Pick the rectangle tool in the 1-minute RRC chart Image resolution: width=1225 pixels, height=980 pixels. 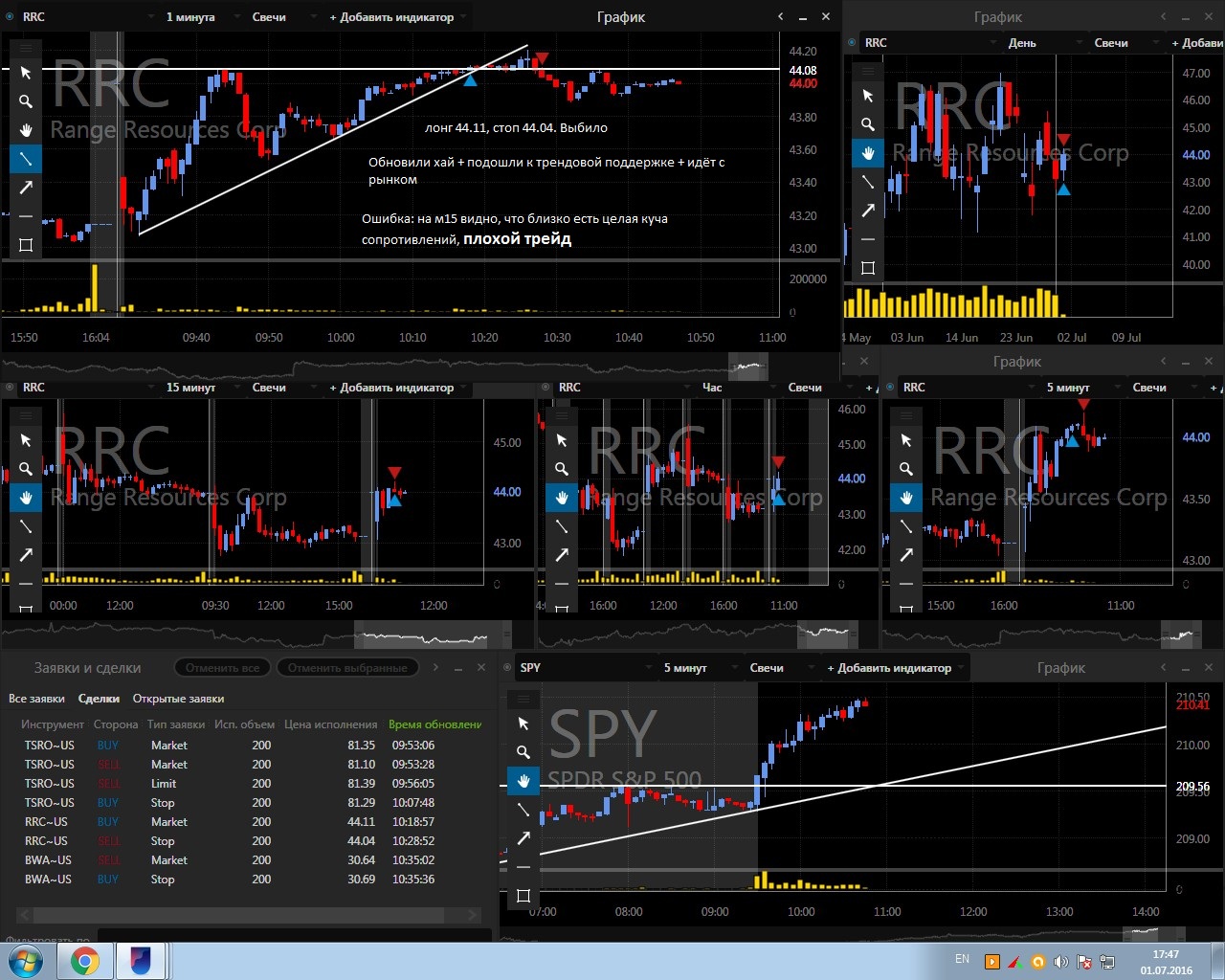click(x=26, y=245)
